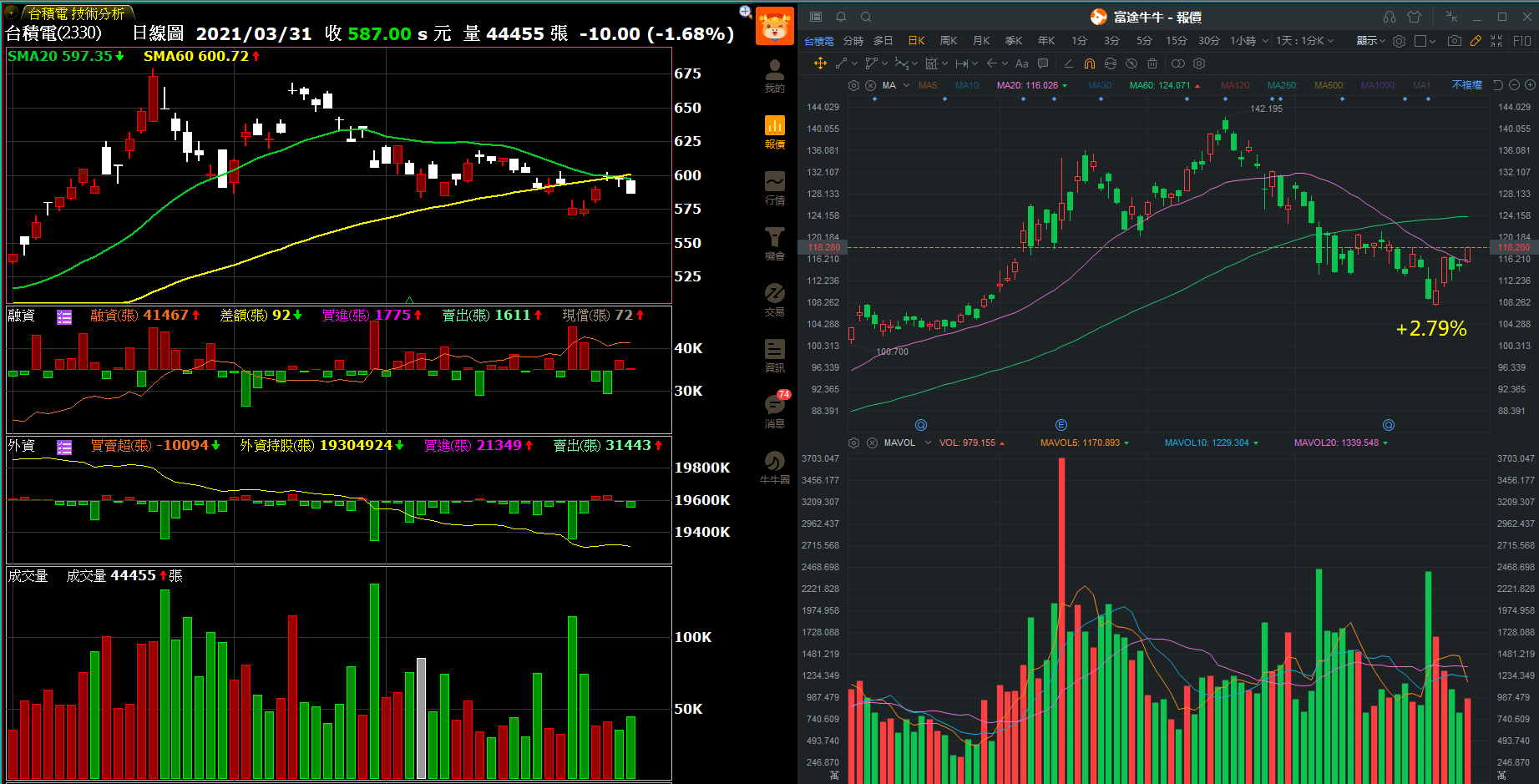Image resolution: width=1539 pixels, height=784 pixels.
Task: Toggle the MA5 line indicator
Action: (929, 85)
